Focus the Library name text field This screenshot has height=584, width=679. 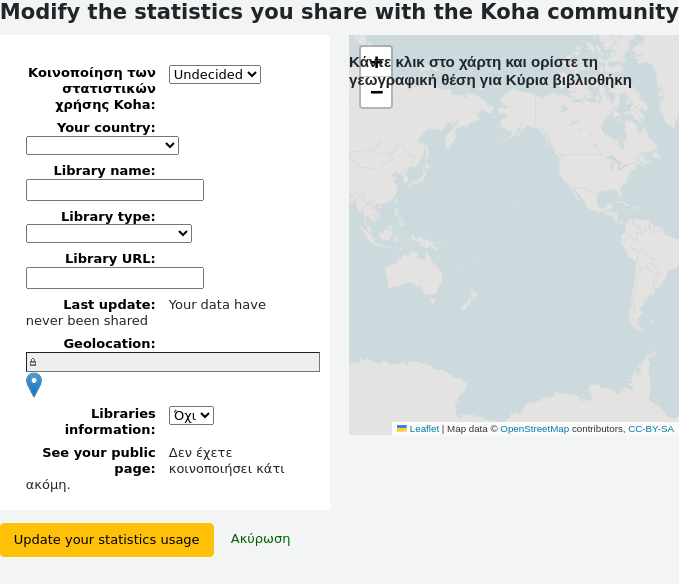pyautogui.click(x=115, y=190)
